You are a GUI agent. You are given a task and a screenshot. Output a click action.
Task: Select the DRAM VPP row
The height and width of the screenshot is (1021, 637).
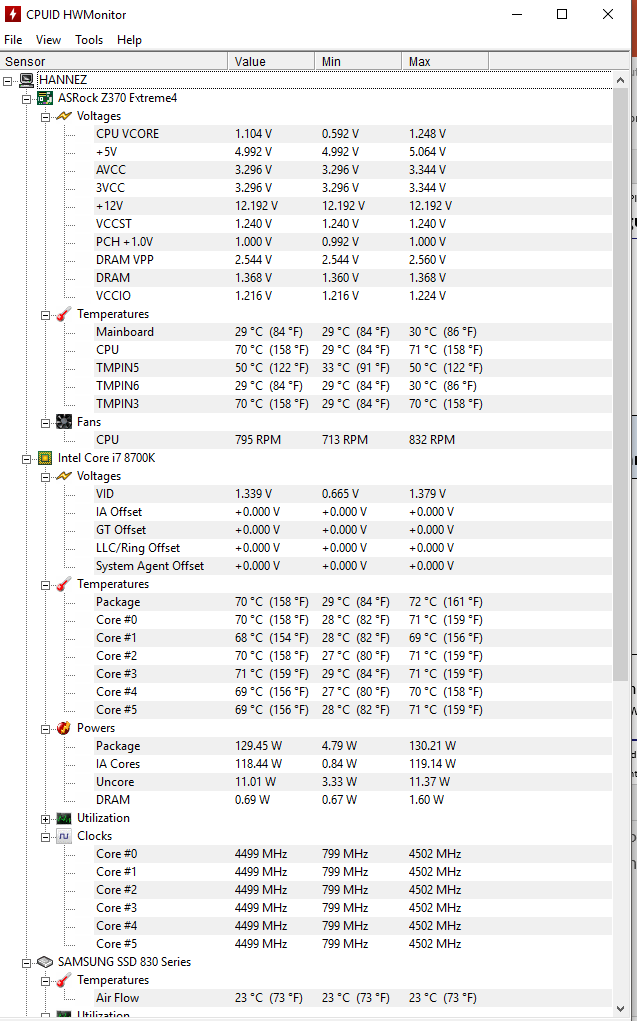(x=352, y=260)
